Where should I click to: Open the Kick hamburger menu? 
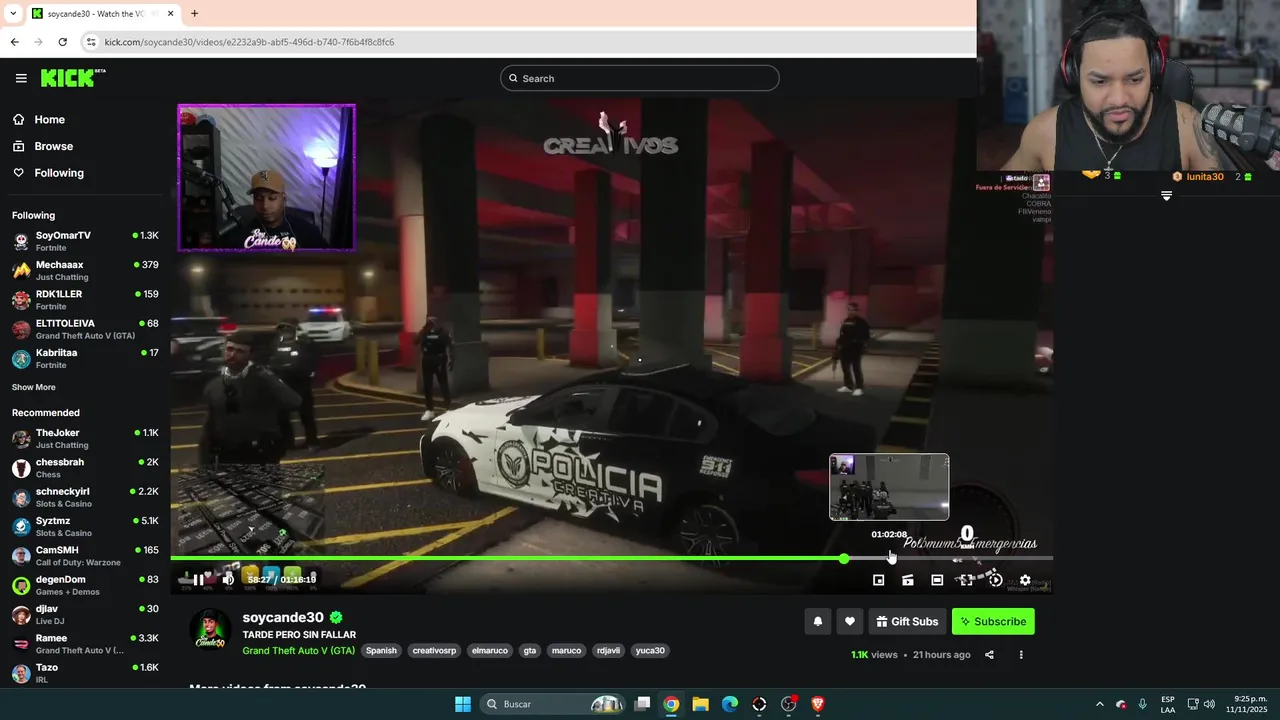pyautogui.click(x=21, y=78)
